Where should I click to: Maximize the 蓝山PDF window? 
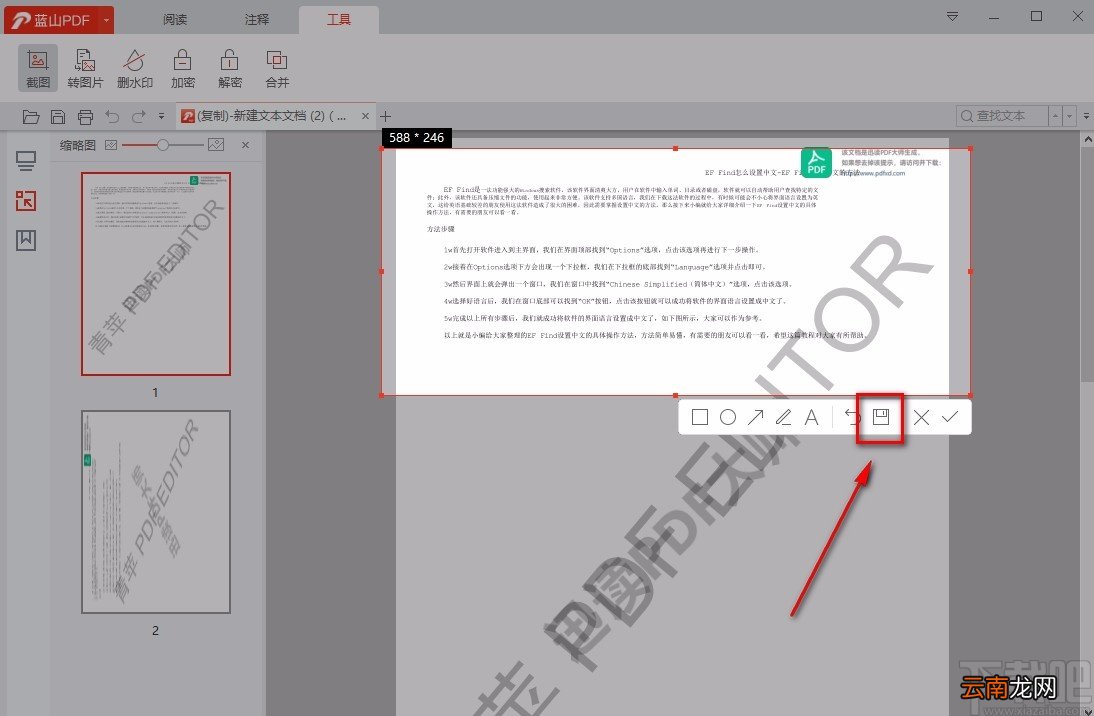pos(1036,16)
